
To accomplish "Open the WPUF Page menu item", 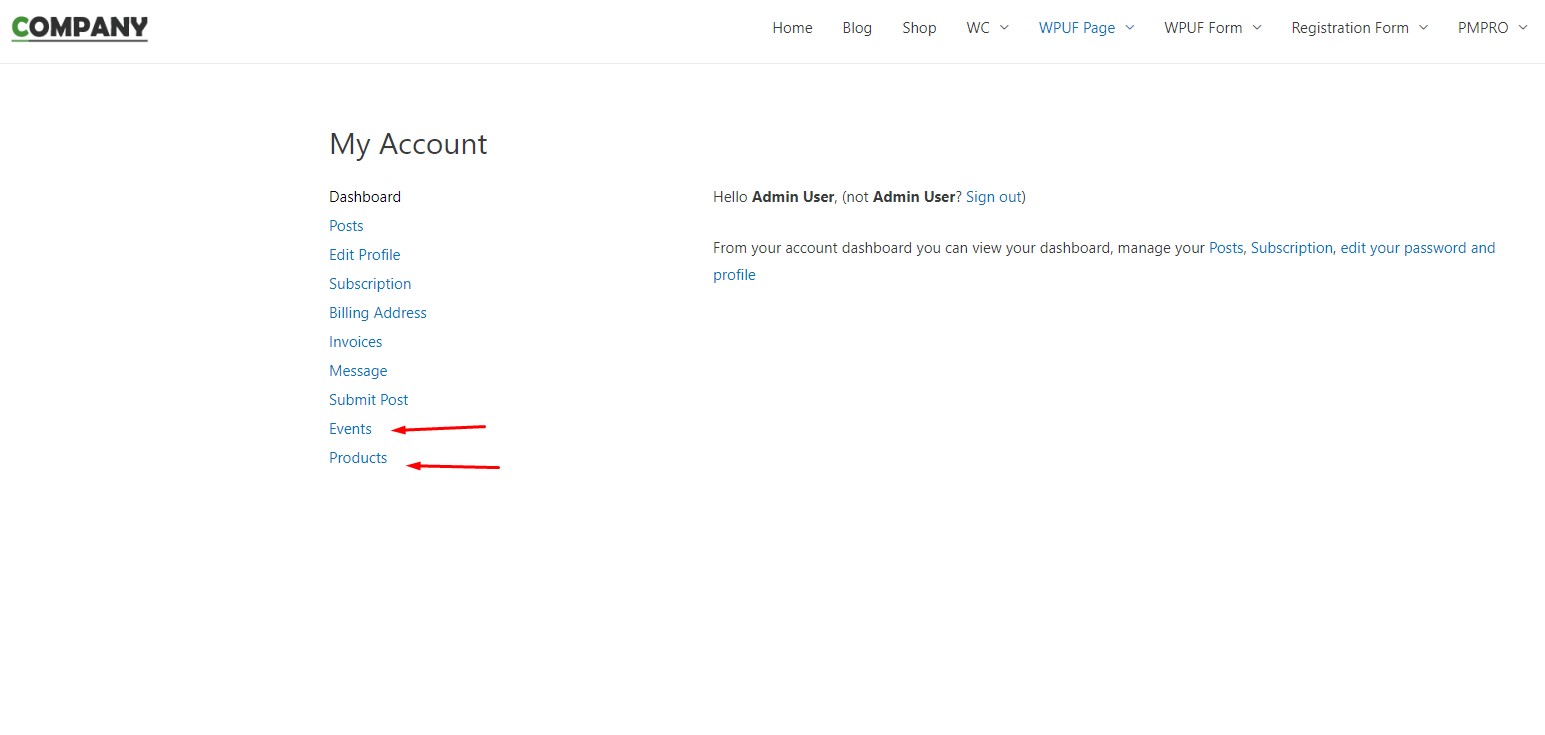I will point(1077,28).
